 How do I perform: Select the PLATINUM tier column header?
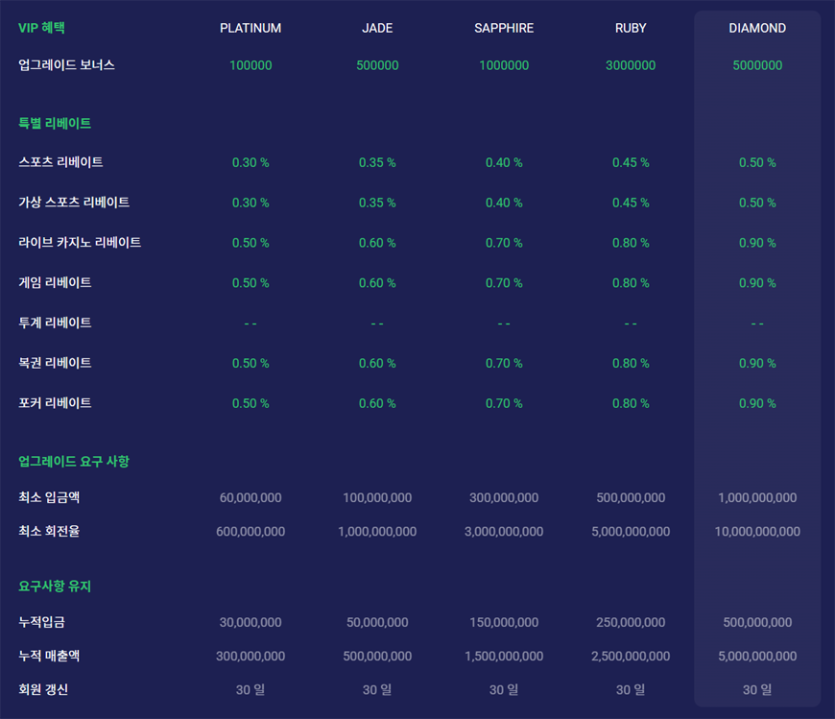(250, 28)
